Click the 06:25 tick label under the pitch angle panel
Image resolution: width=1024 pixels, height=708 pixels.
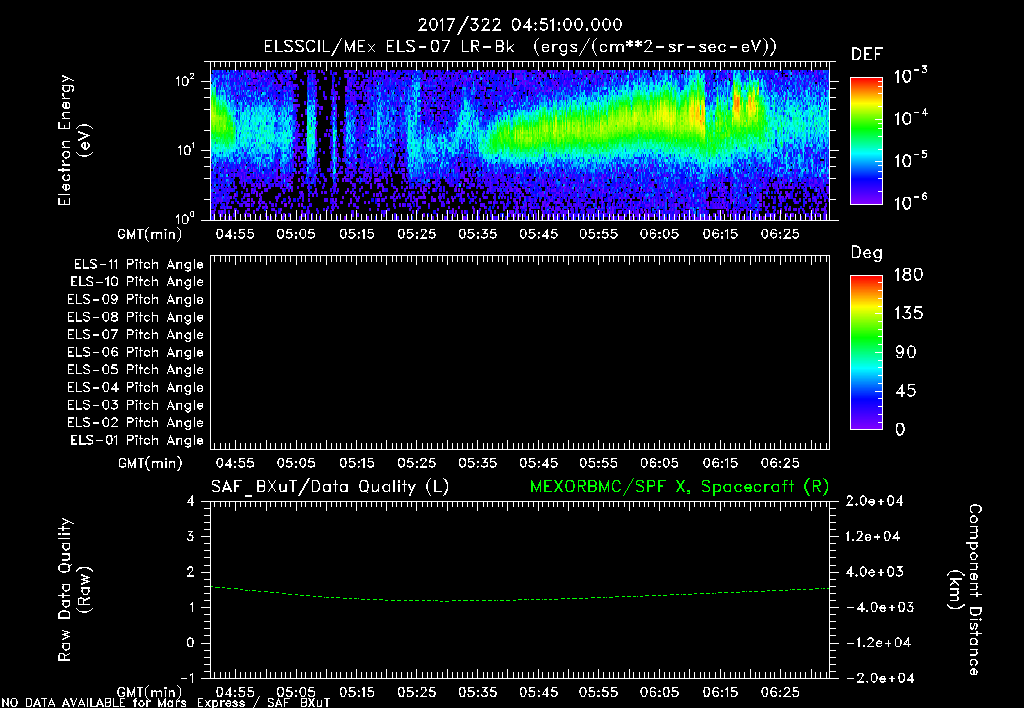point(780,463)
